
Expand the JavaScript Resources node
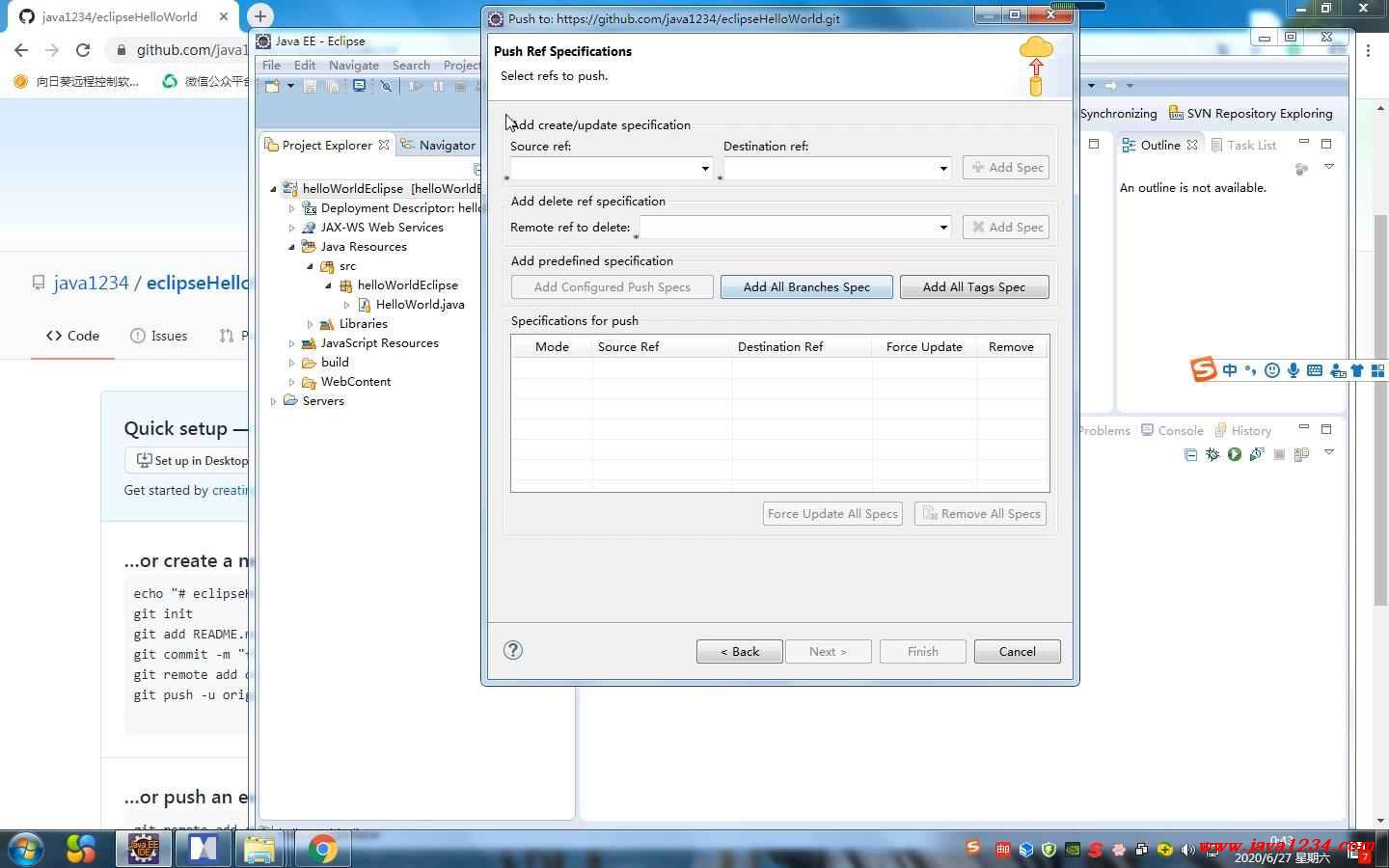[x=292, y=343]
